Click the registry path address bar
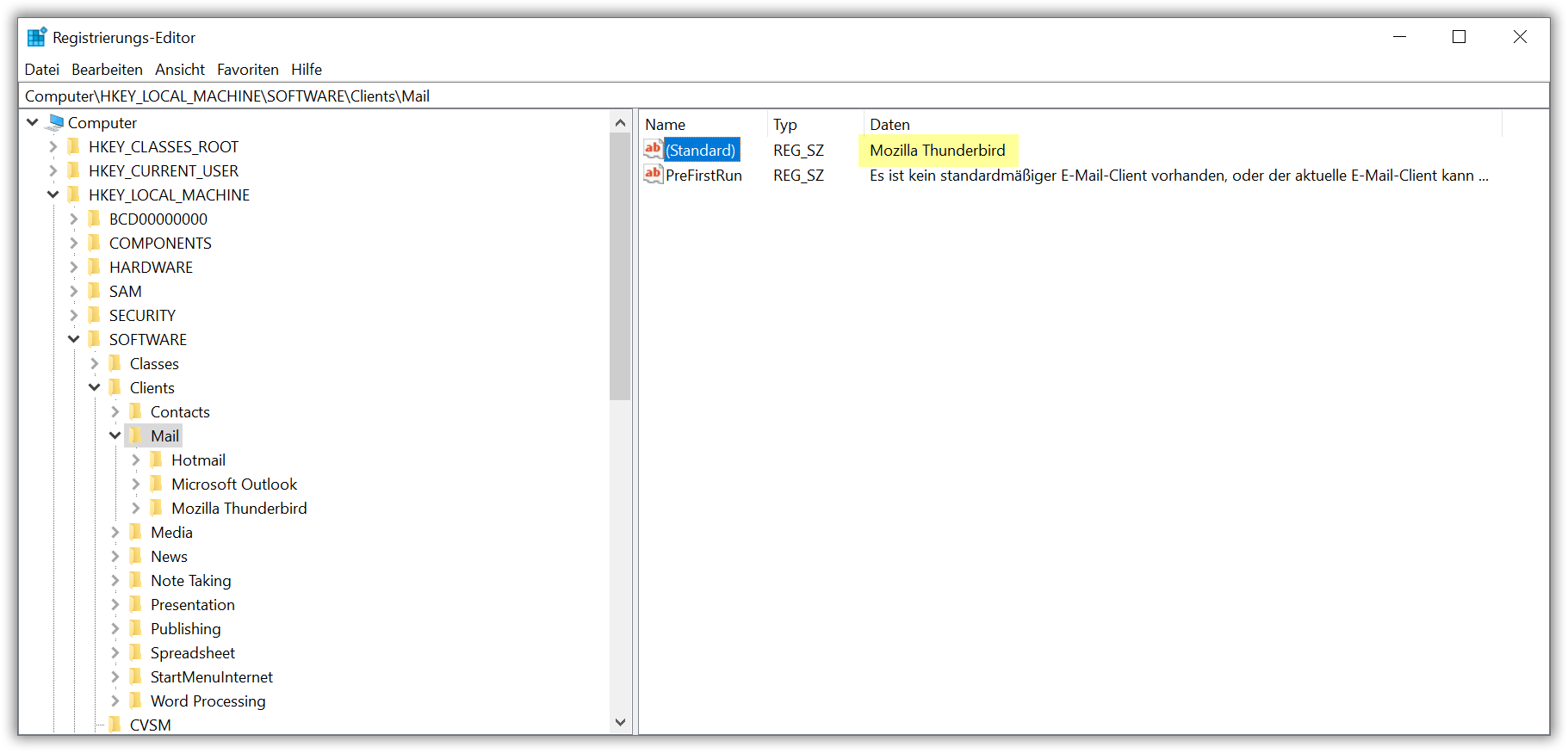The height and width of the screenshot is (753, 1568). (784, 96)
